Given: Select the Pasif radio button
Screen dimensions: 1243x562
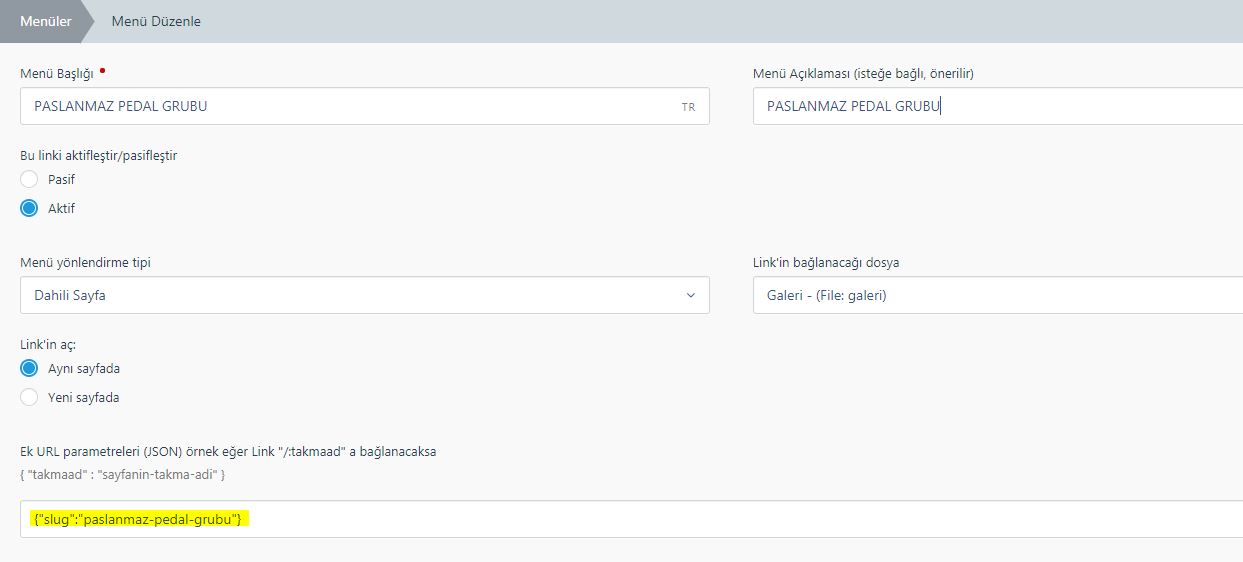Looking at the screenshot, I should [x=29, y=180].
